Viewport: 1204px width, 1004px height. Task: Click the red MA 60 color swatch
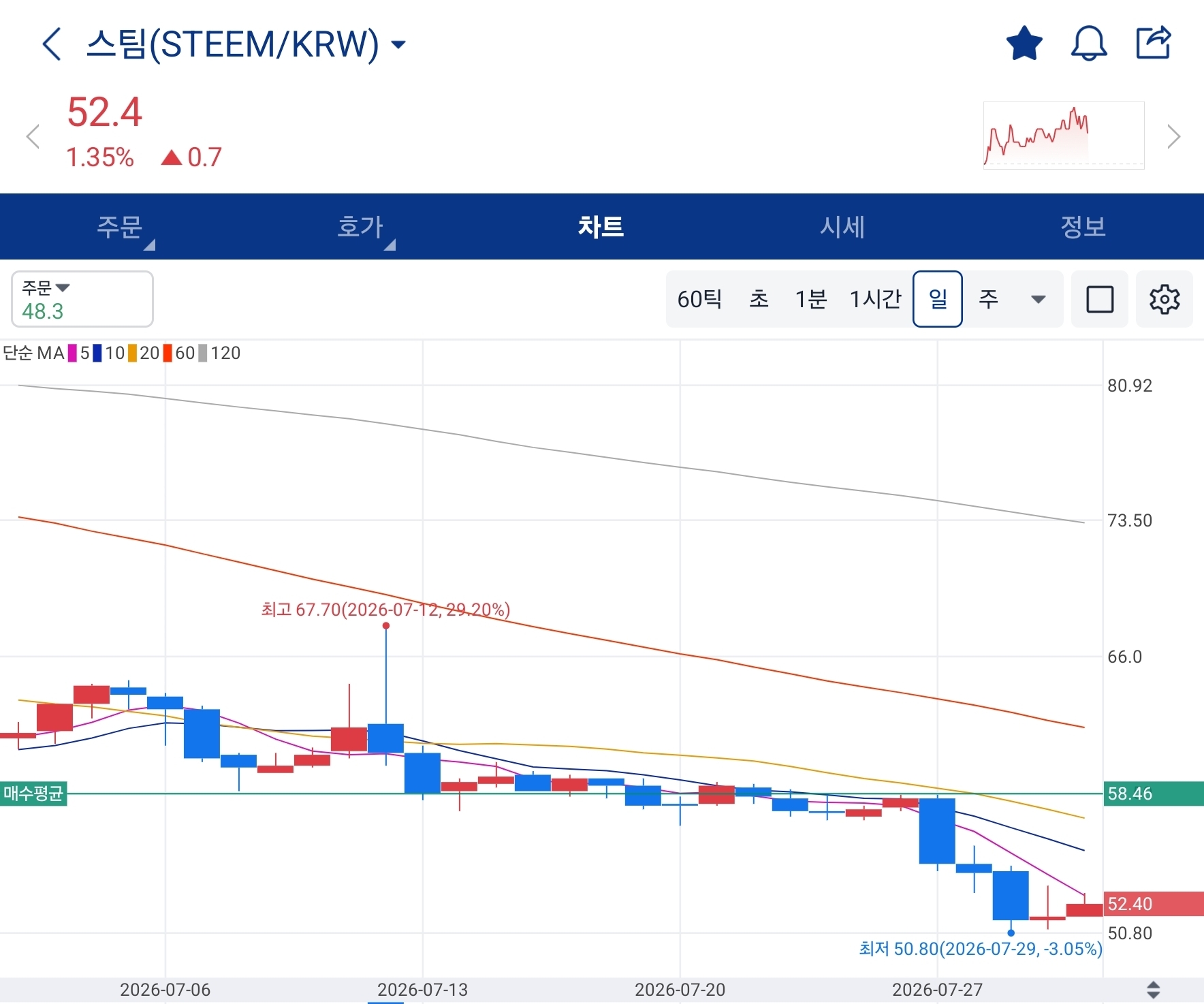pos(168,353)
